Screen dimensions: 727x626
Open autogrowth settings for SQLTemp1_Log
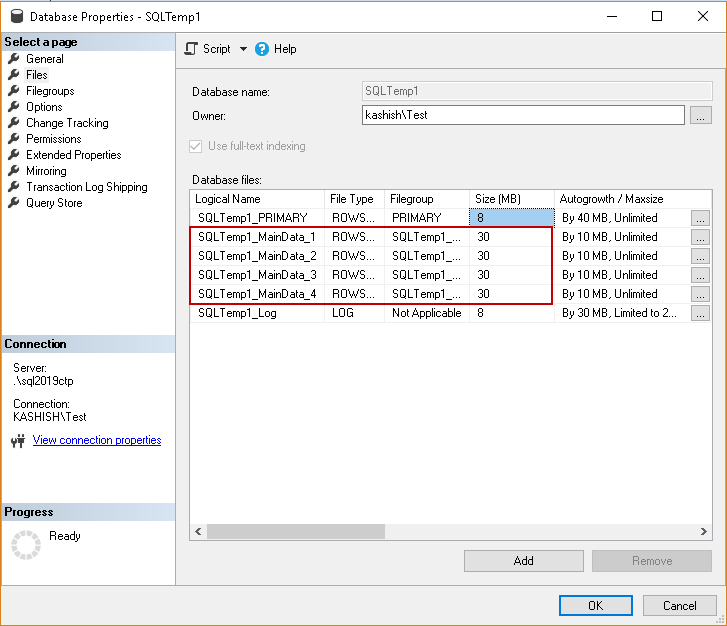click(x=700, y=313)
